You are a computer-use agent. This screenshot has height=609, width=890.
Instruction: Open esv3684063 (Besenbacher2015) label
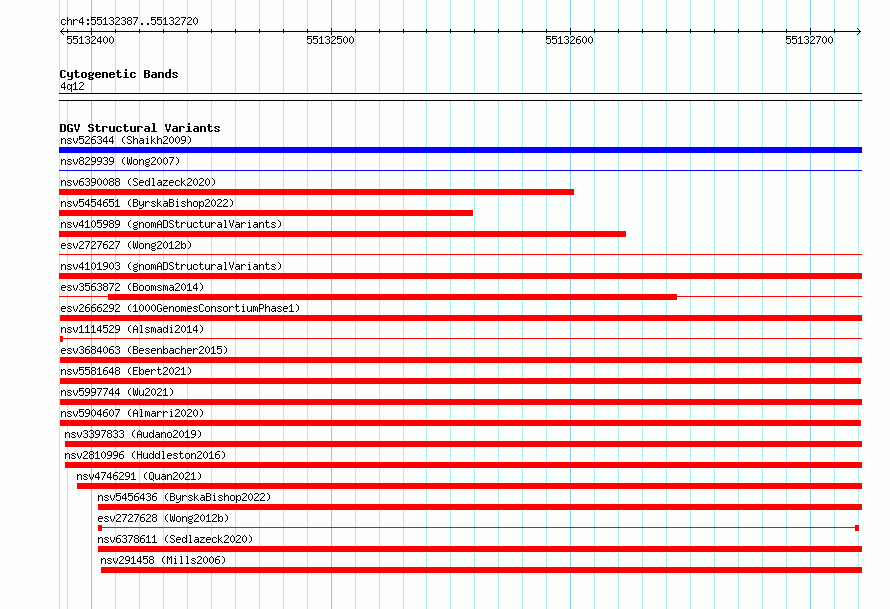[144, 350]
